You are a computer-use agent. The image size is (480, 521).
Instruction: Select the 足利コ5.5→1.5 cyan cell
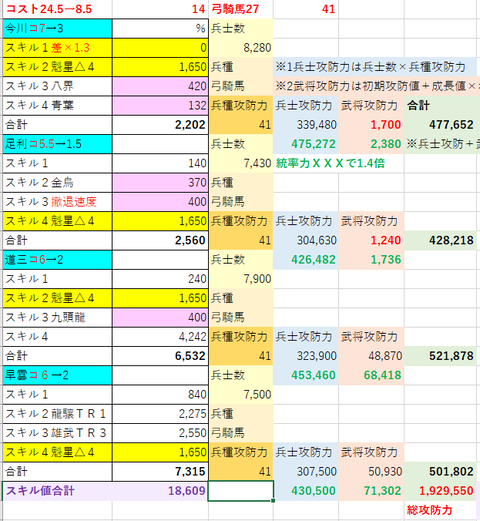point(57,144)
